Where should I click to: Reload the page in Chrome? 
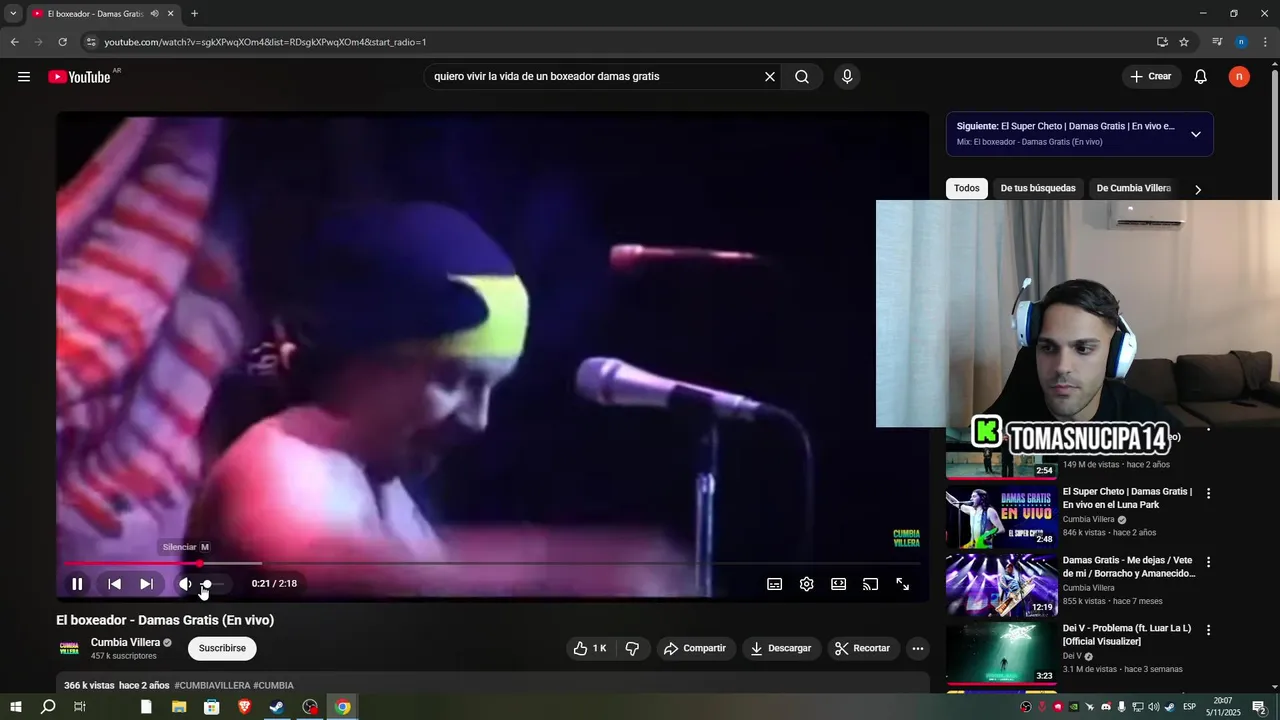pos(62,42)
